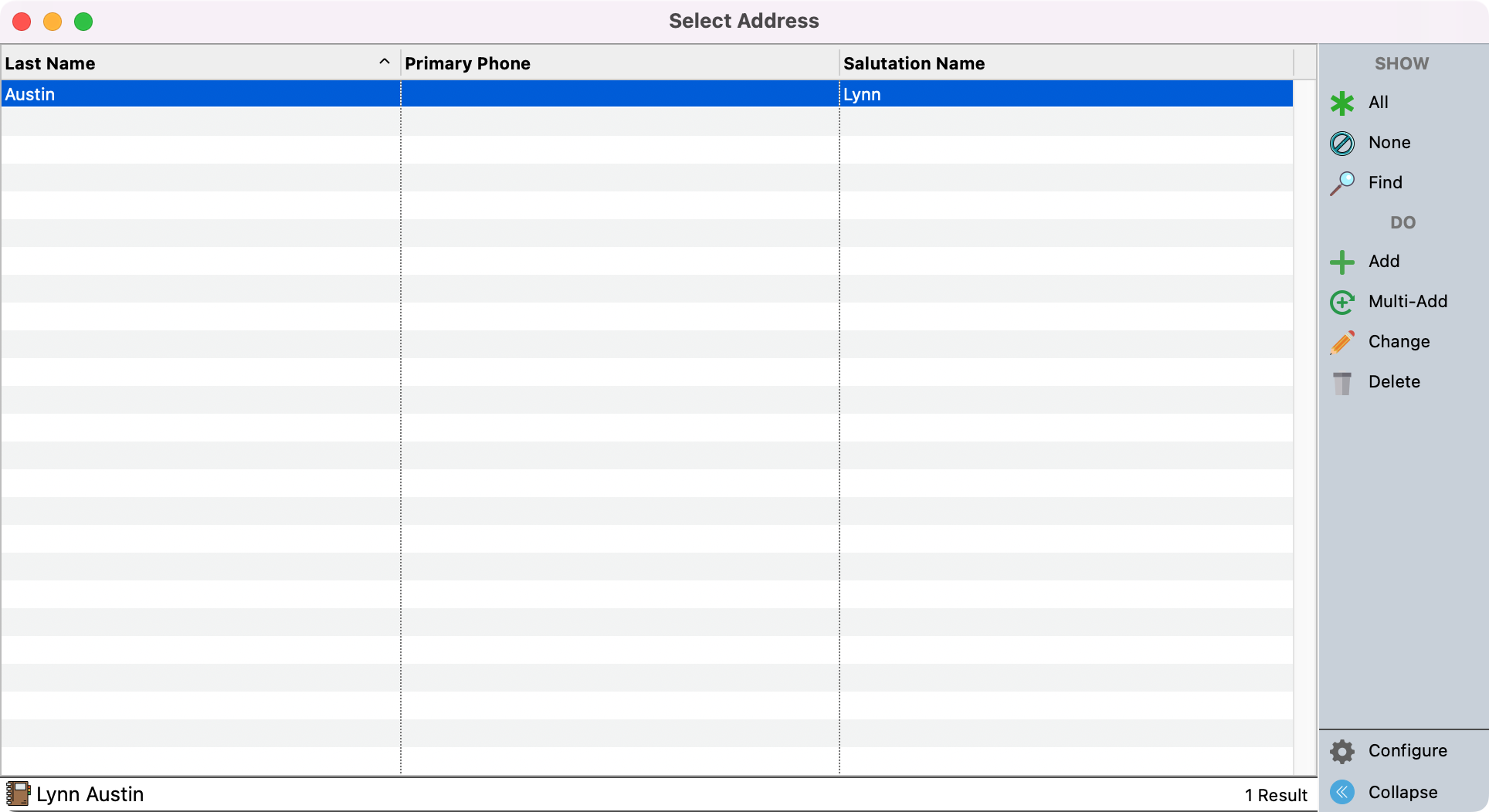This screenshot has width=1489, height=812.
Task: Sort by the Primary Phone column header
Action: tap(467, 63)
